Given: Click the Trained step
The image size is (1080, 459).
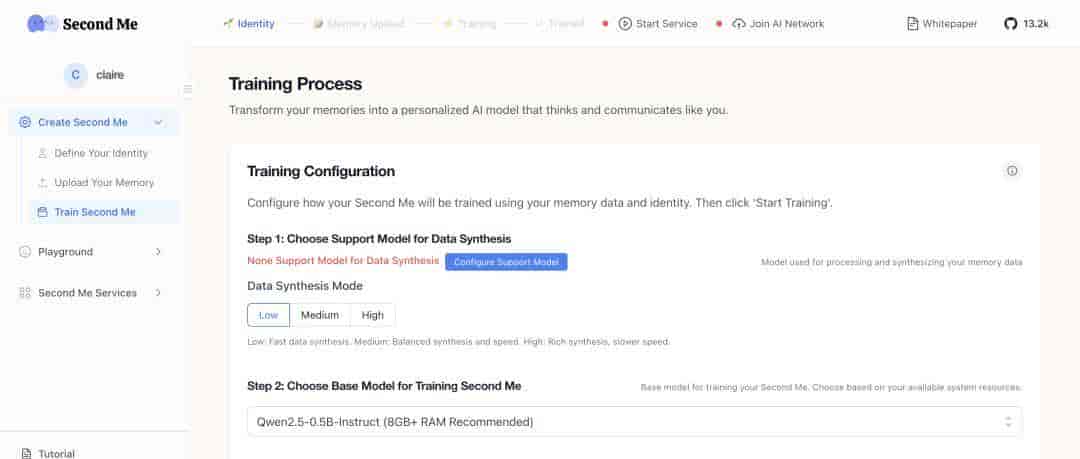Looking at the screenshot, I should coord(559,23).
